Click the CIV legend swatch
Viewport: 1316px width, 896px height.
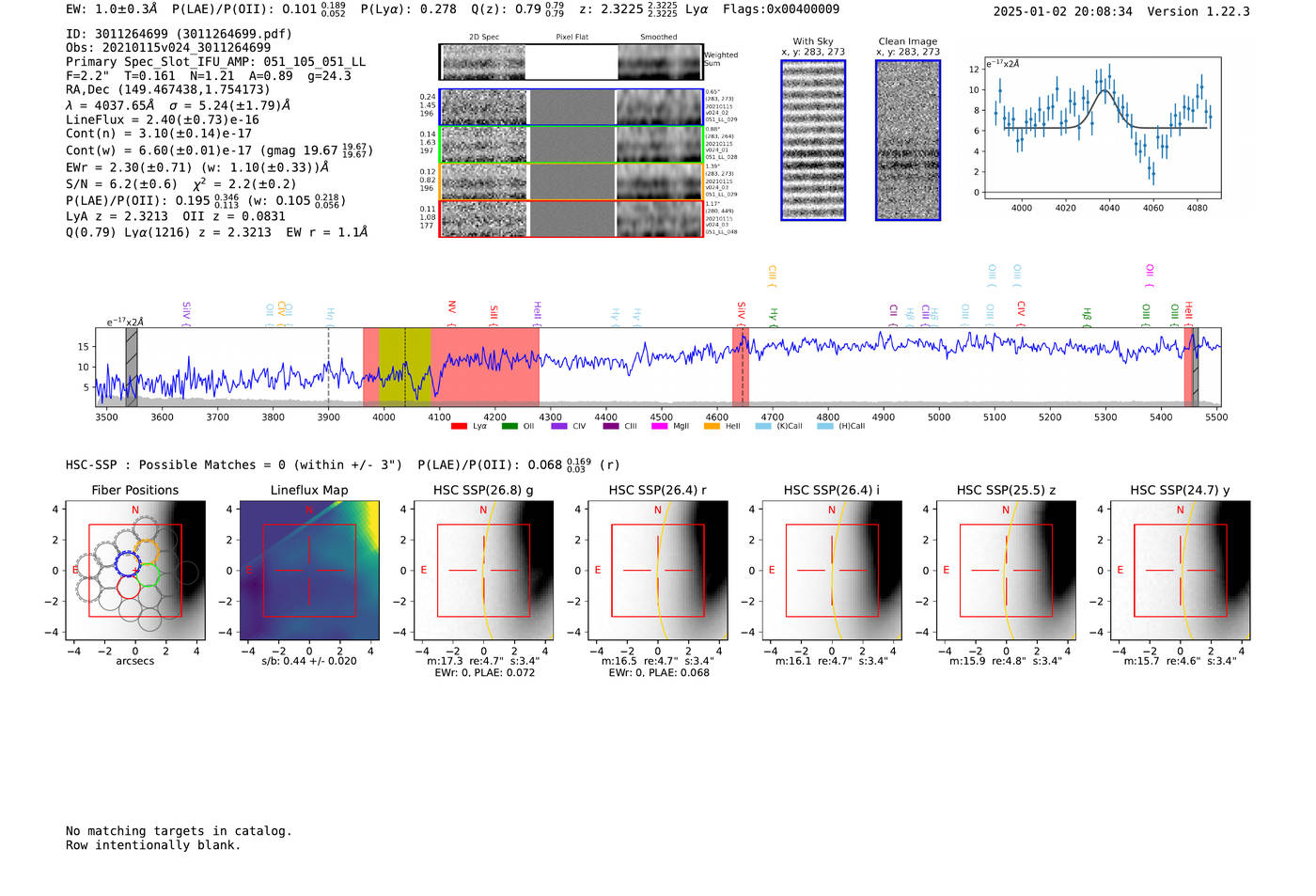559,427
